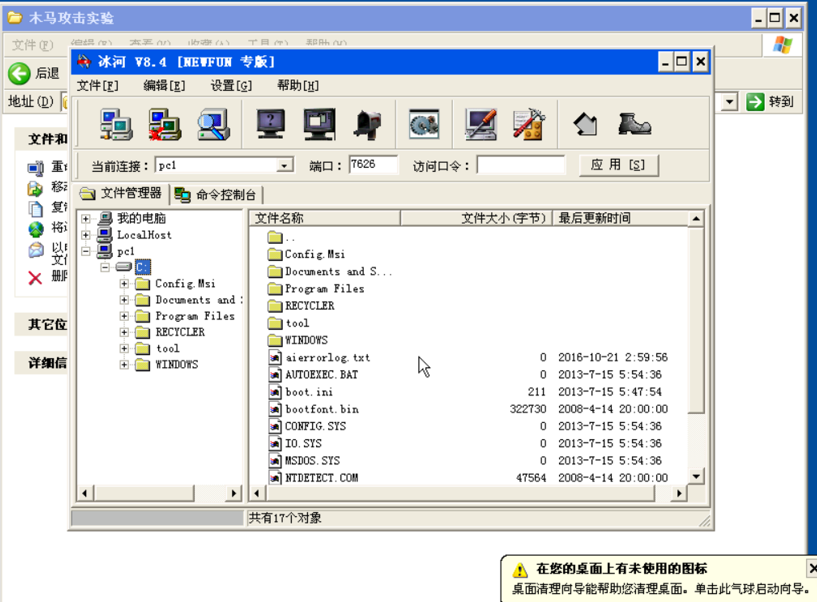Image resolution: width=817 pixels, height=602 pixels.
Task: Expand RECYCLER in the tree
Action: tap(124, 332)
